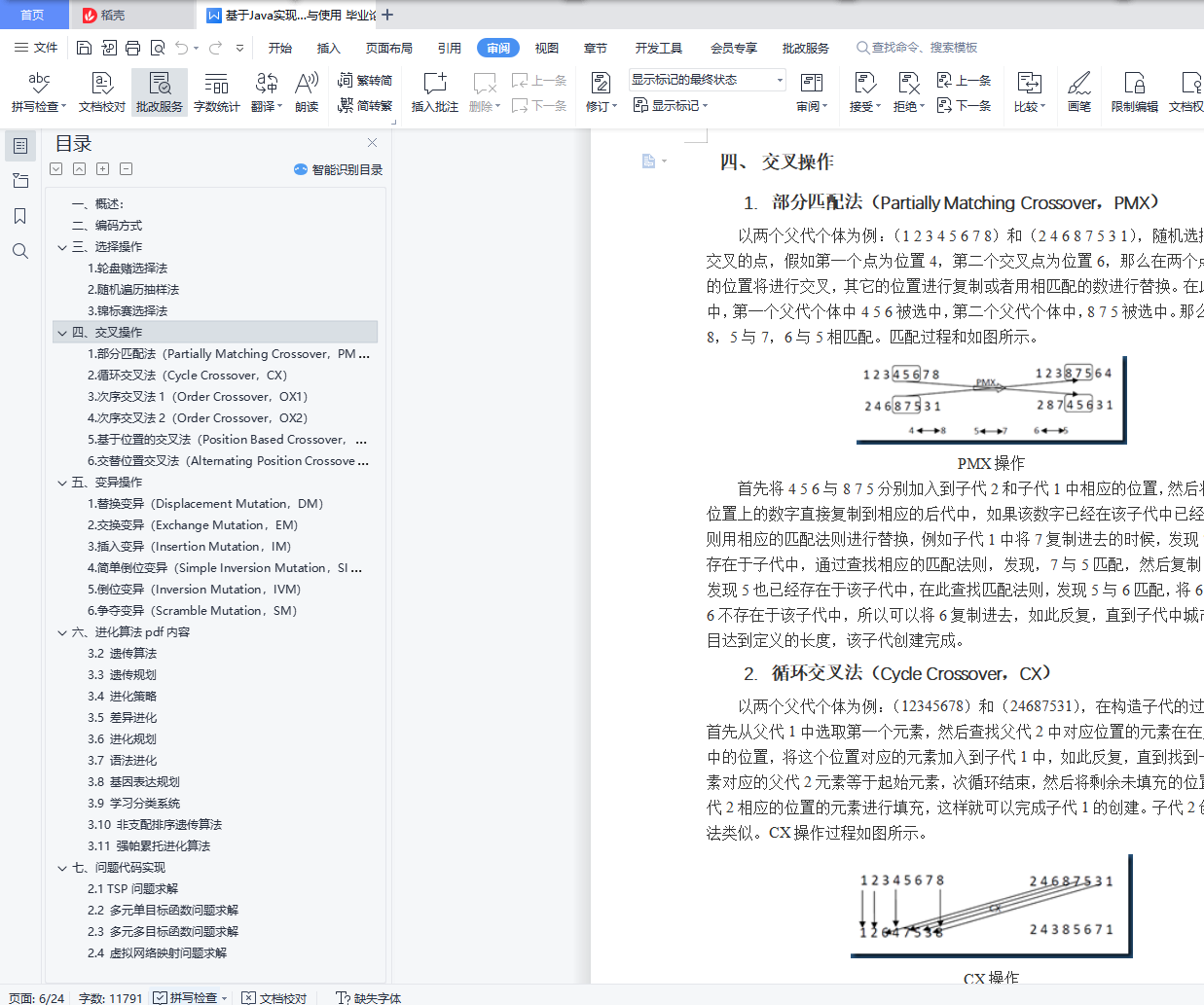
Task: Click the print icon in quick access toolbar
Action: click(132, 48)
